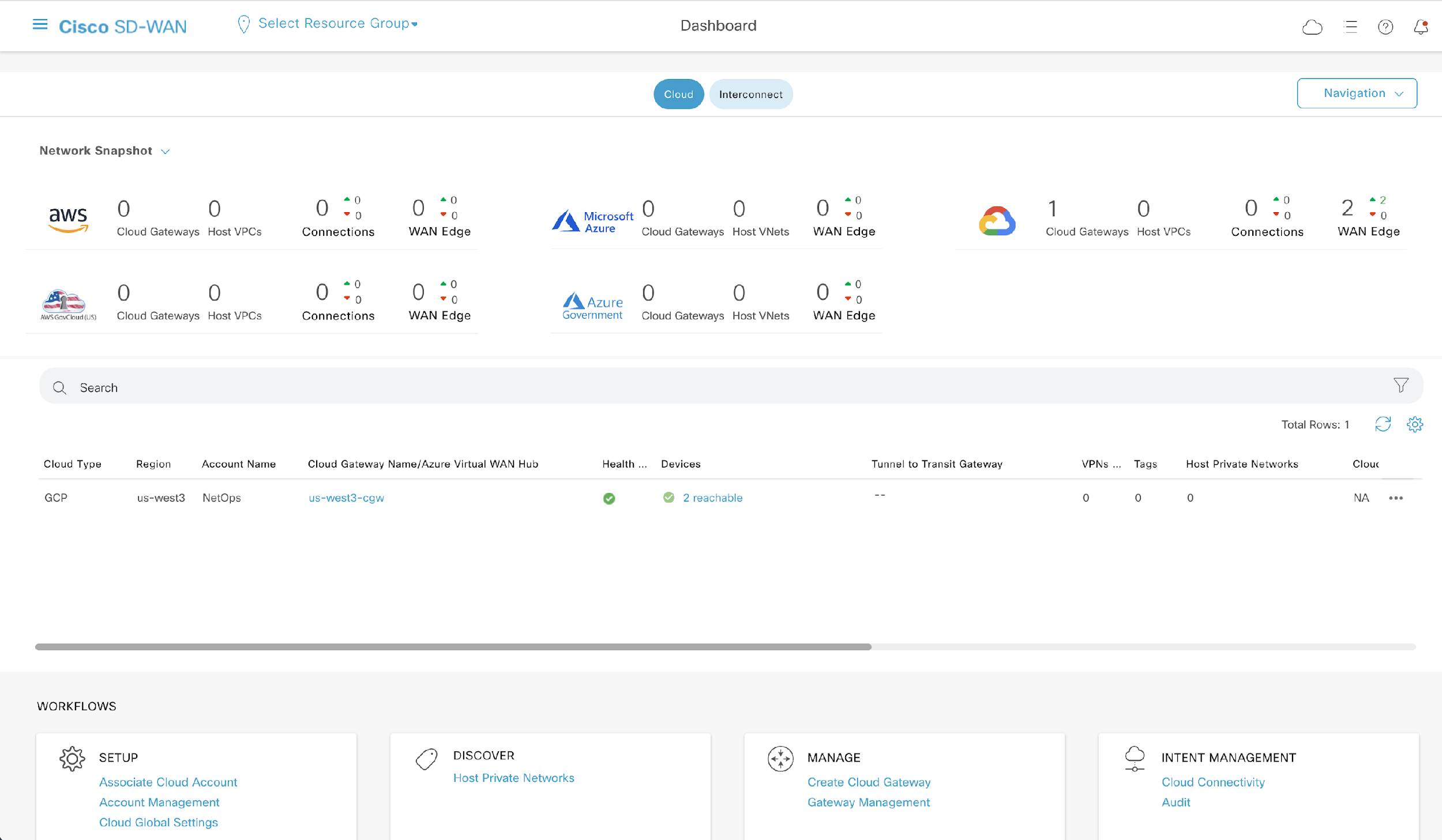Click AWS Connections count
The width and height of the screenshot is (1442, 840).
click(x=322, y=208)
